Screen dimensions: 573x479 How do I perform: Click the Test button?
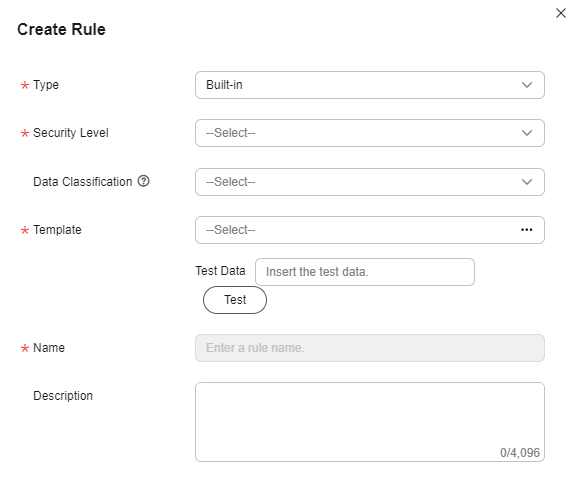[x=235, y=300]
